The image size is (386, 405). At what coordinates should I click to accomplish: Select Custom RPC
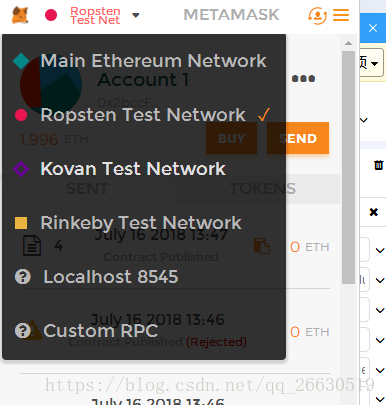[x=144, y=331]
